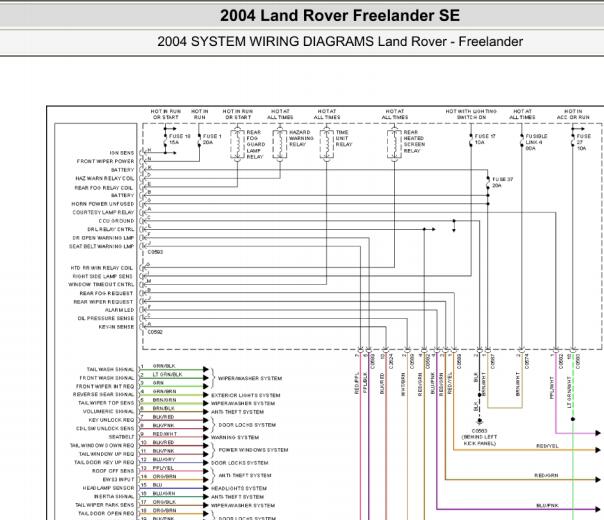604x520 pixels.
Task: Click the "2004 SYSTEM WIRING DIAGRAMS" subtitle line
Action: point(340,41)
